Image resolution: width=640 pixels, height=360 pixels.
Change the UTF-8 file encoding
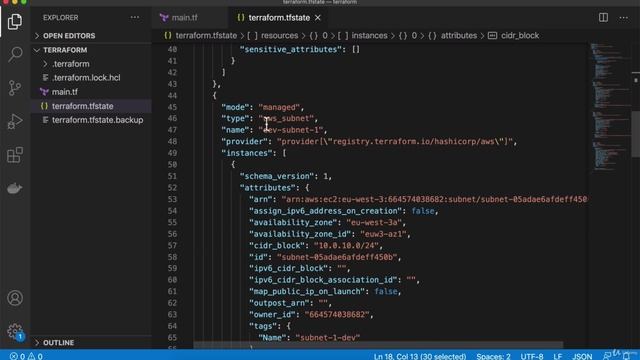pyautogui.click(x=531, y=356)
